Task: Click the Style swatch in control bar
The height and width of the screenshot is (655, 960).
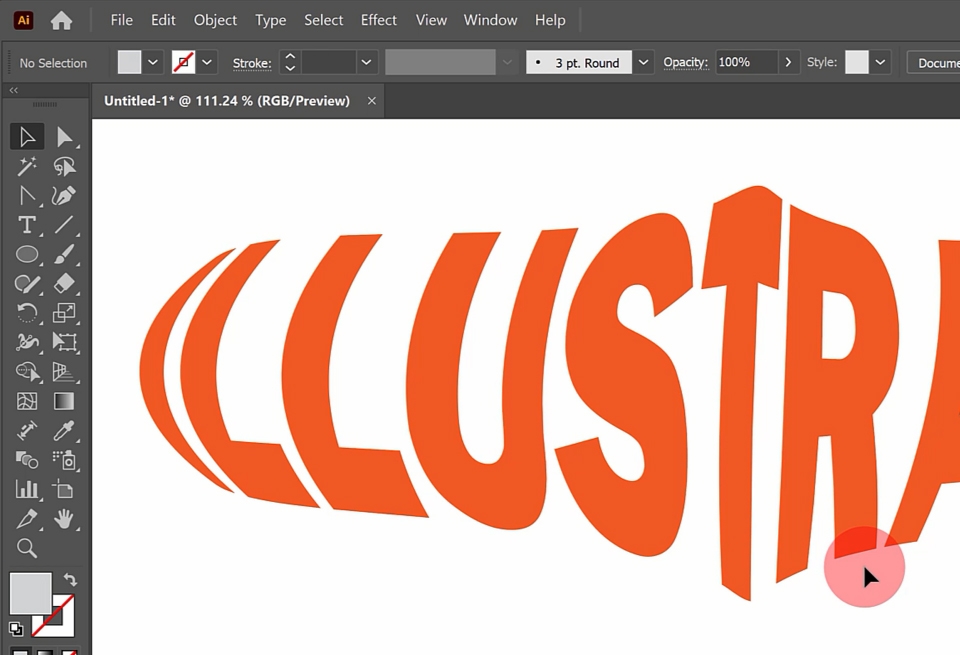Action: (857, 62)
